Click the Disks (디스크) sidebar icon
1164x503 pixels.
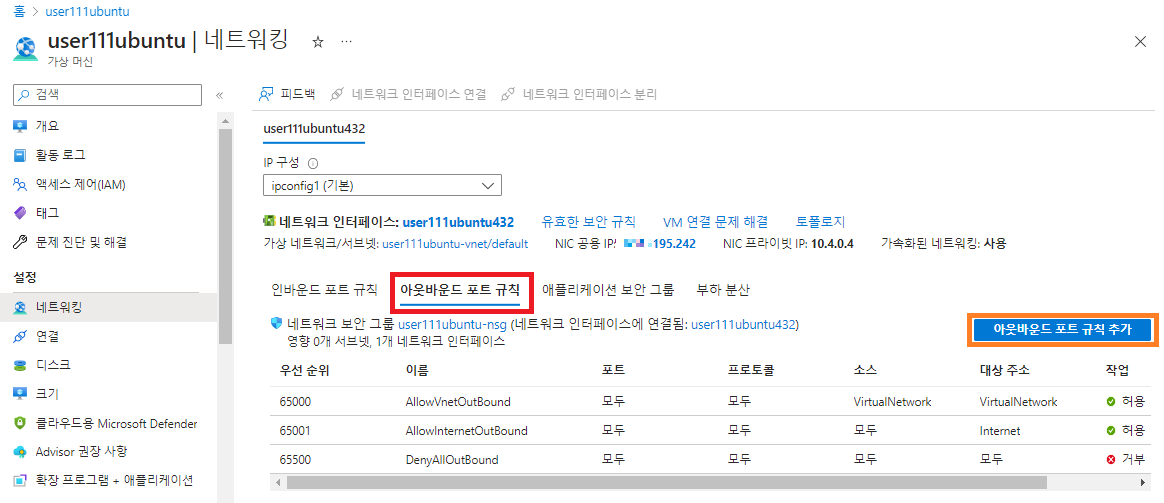pyautogui.click(x=20, y=365)
